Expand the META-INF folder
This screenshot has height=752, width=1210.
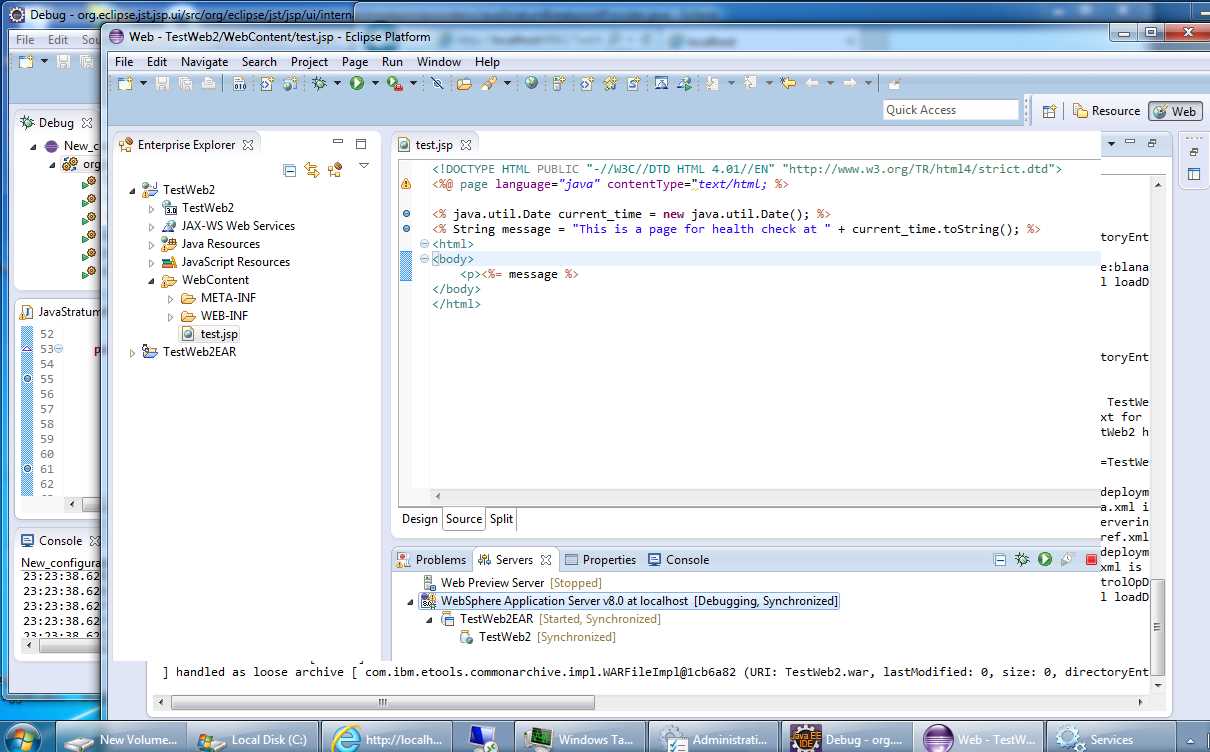[170, 298]
